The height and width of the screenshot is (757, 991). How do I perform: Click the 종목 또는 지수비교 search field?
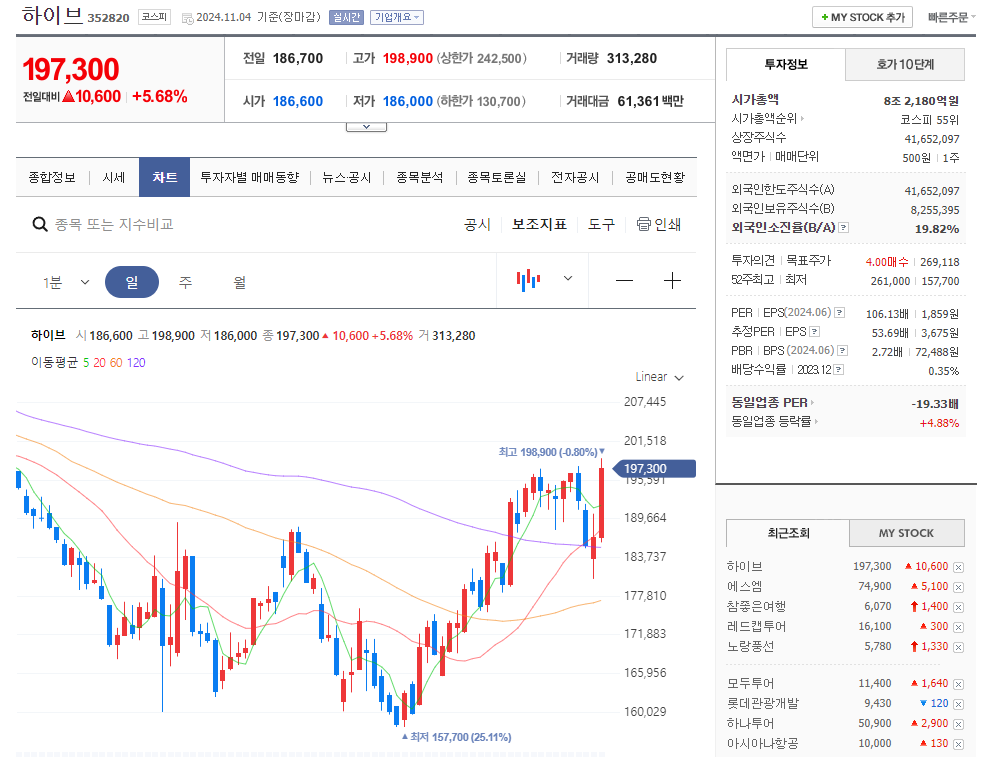[114, 224]
